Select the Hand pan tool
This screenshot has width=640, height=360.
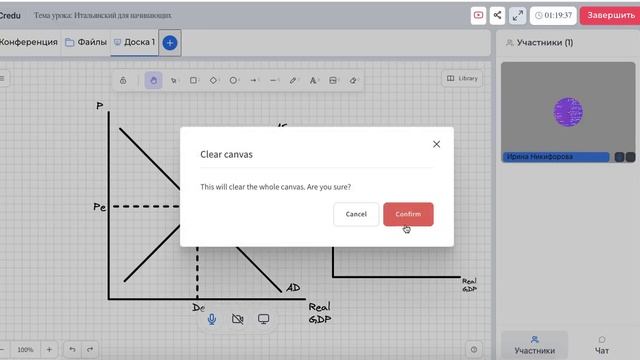point(153,80)
